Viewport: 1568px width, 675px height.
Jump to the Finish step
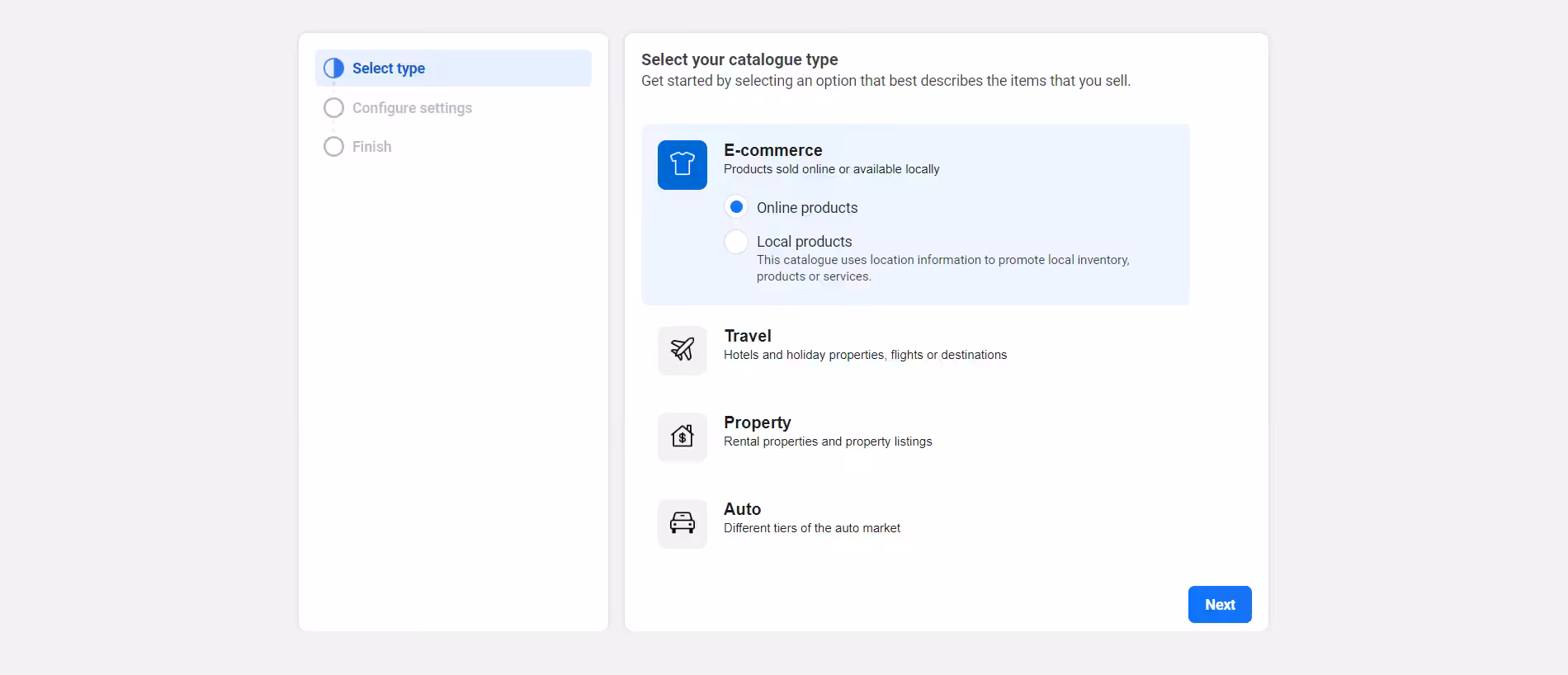pos(371,147)
